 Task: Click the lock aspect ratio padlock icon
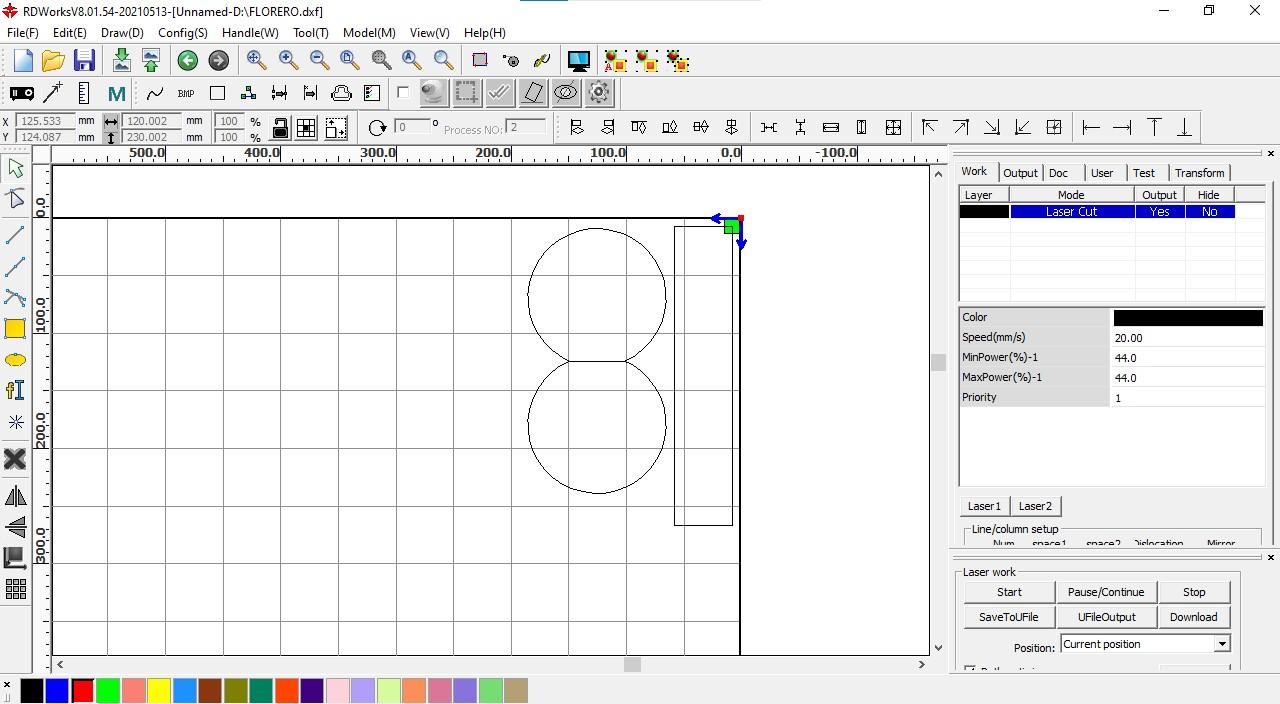(280, 128)
